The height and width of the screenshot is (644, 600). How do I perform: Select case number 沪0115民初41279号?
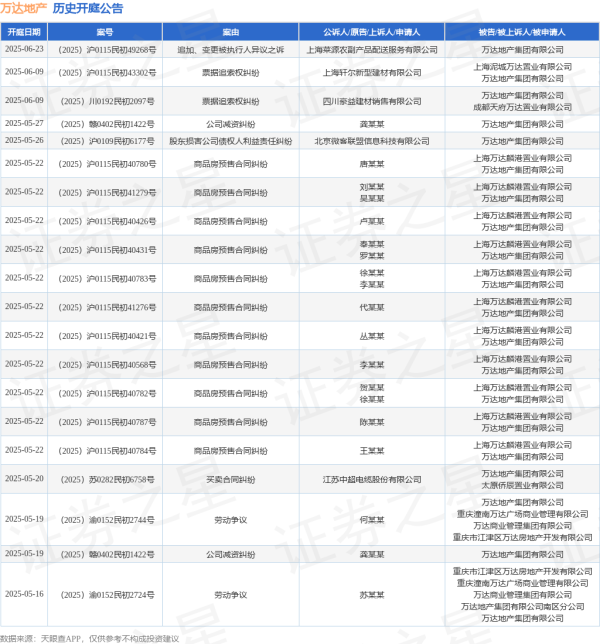pyautogui.click(x=107, y=193)
